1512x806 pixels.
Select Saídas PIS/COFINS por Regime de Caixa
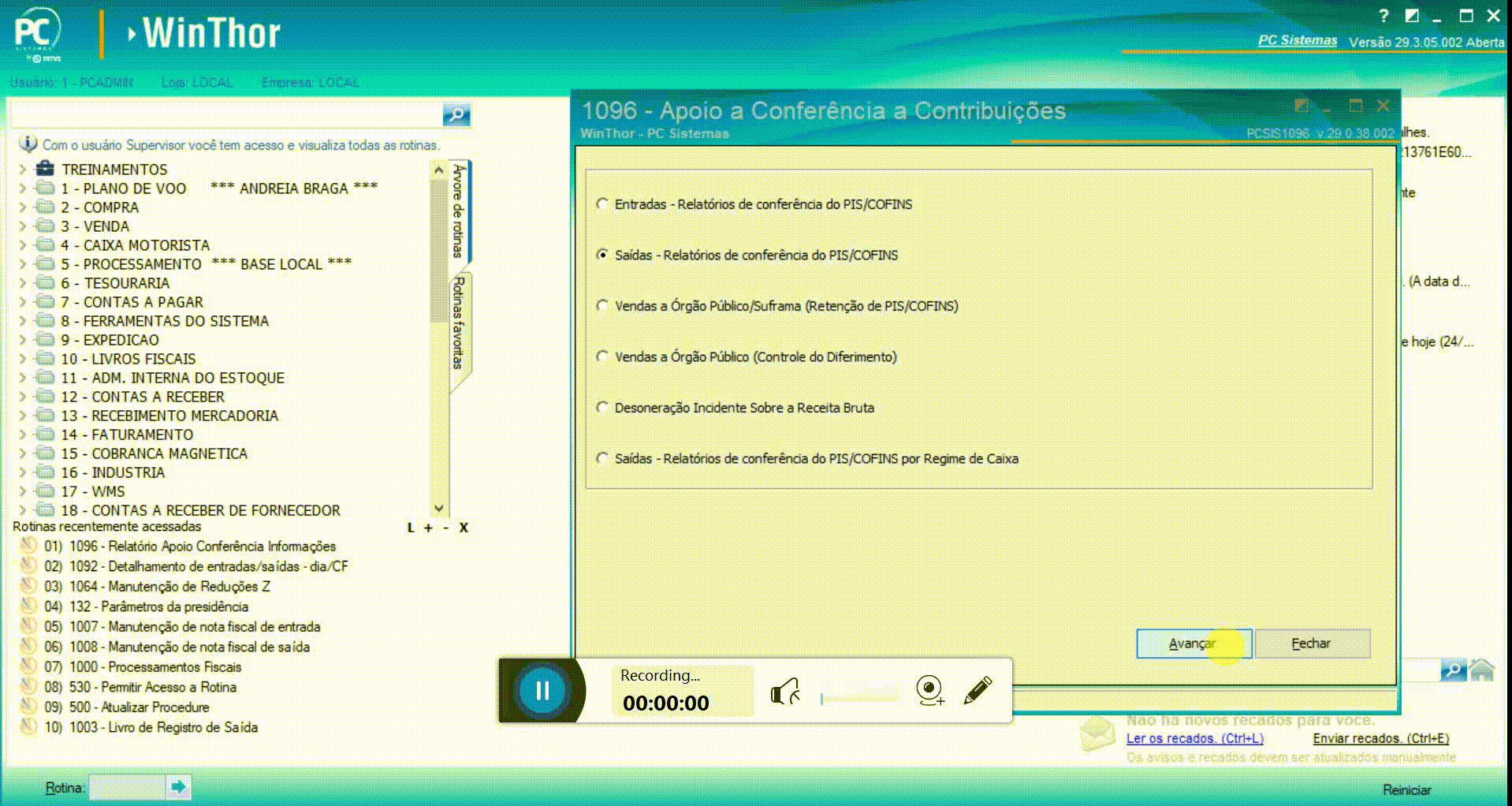[x=602, y=458]
